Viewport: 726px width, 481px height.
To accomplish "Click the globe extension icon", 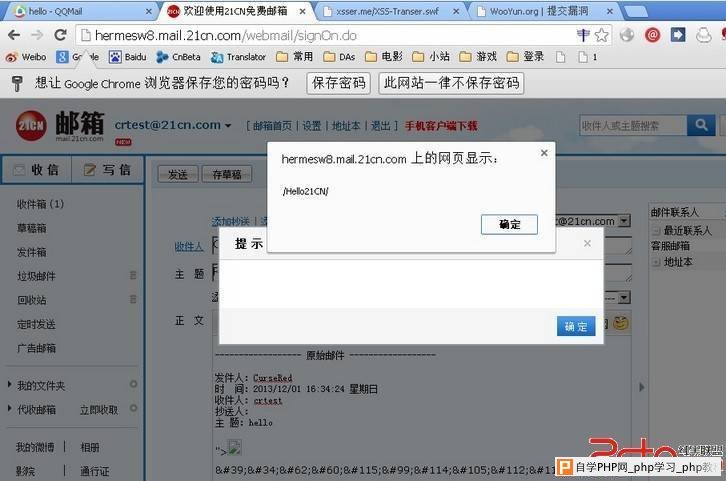I will [x=627, y=35].
